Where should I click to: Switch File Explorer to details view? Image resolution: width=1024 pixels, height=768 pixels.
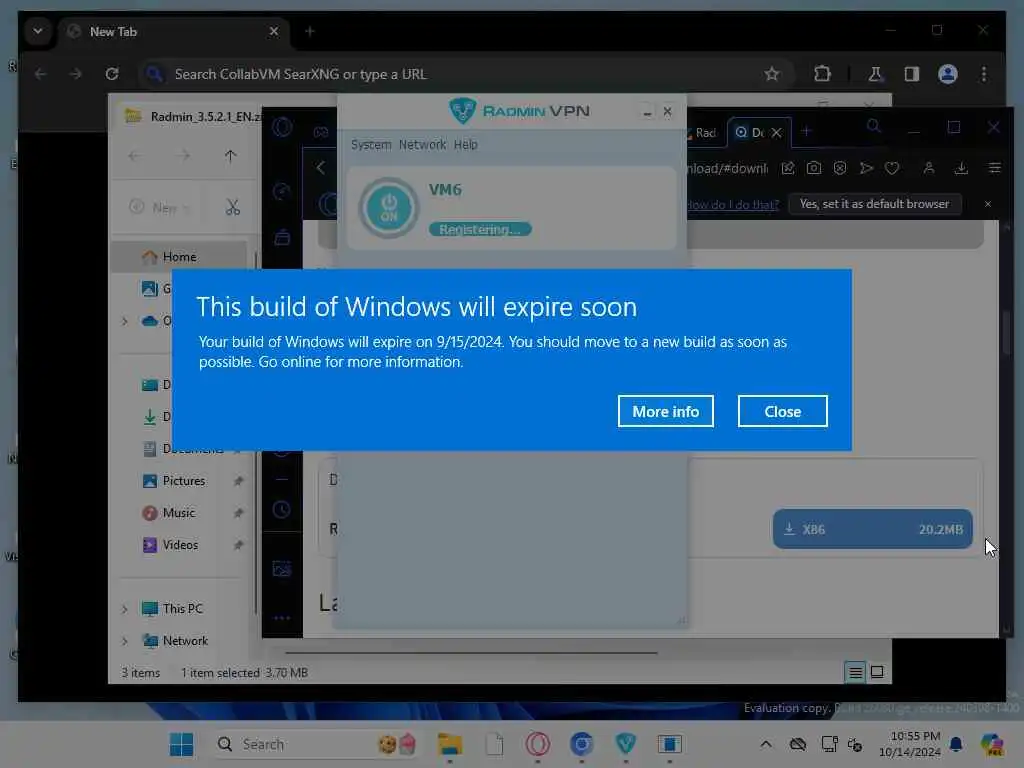[855, 672]
